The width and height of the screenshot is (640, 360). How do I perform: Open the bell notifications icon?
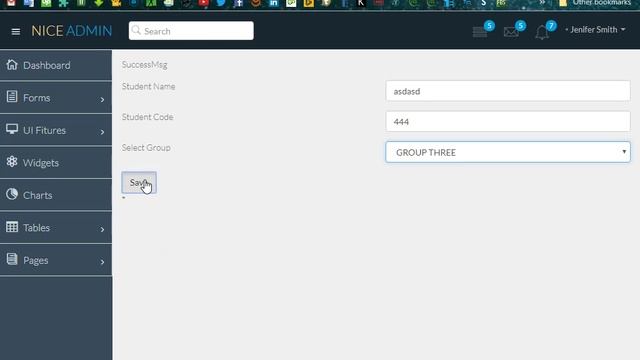click(542, 32)
